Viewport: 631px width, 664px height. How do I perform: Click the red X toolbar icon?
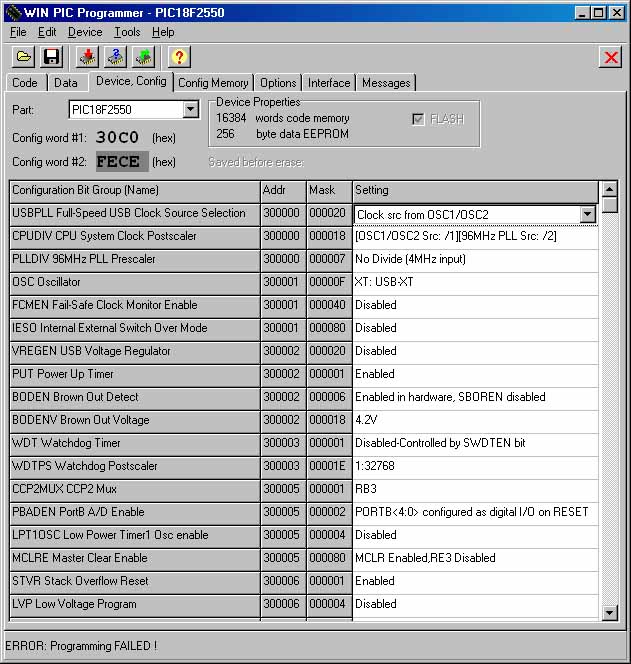click(610, 57)
